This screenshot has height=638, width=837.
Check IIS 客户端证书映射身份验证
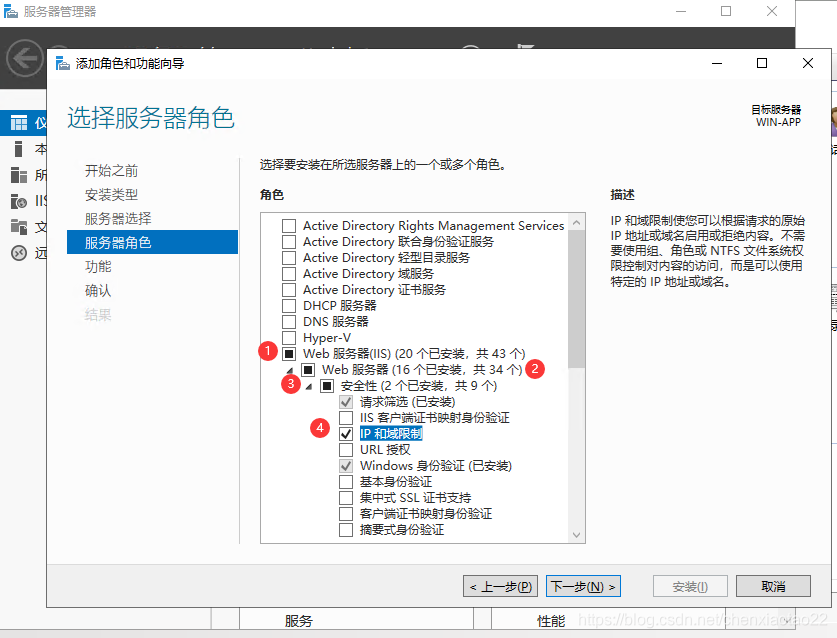[346, 418]
